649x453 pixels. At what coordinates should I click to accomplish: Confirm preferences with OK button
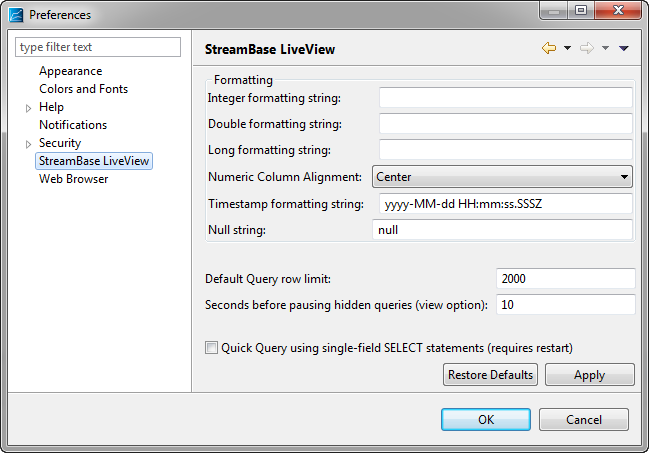(486, 419)
